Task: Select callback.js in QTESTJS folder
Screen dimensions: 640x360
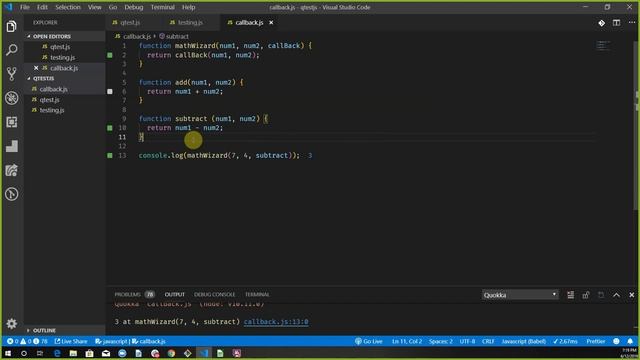Action: (53, 89)
